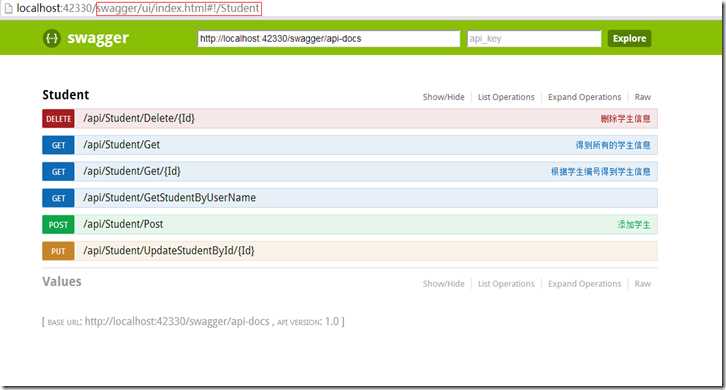Click Show/Hide for Values
This screenshot has height=390, width=726.
443,283
